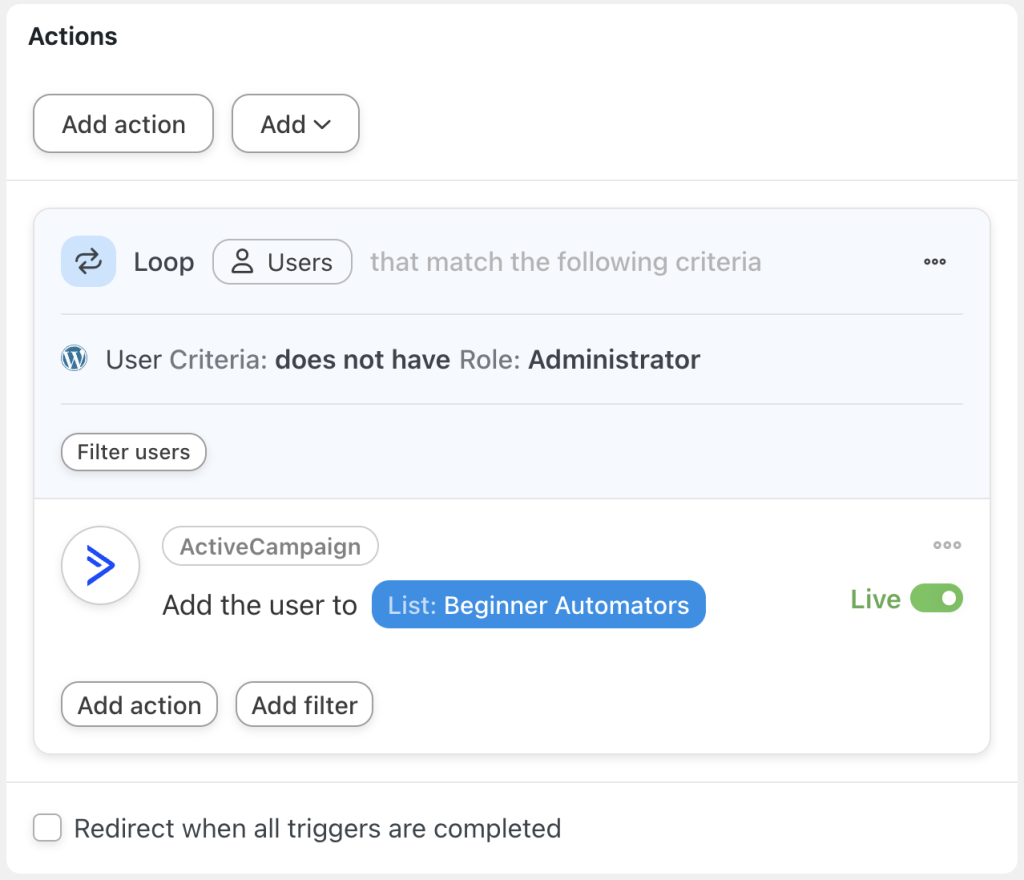Image resolution: width=1024 pixels, height=880 pixels.
Task: Open the List: Beginner Automators selector
Action: [x=538, y=604]
